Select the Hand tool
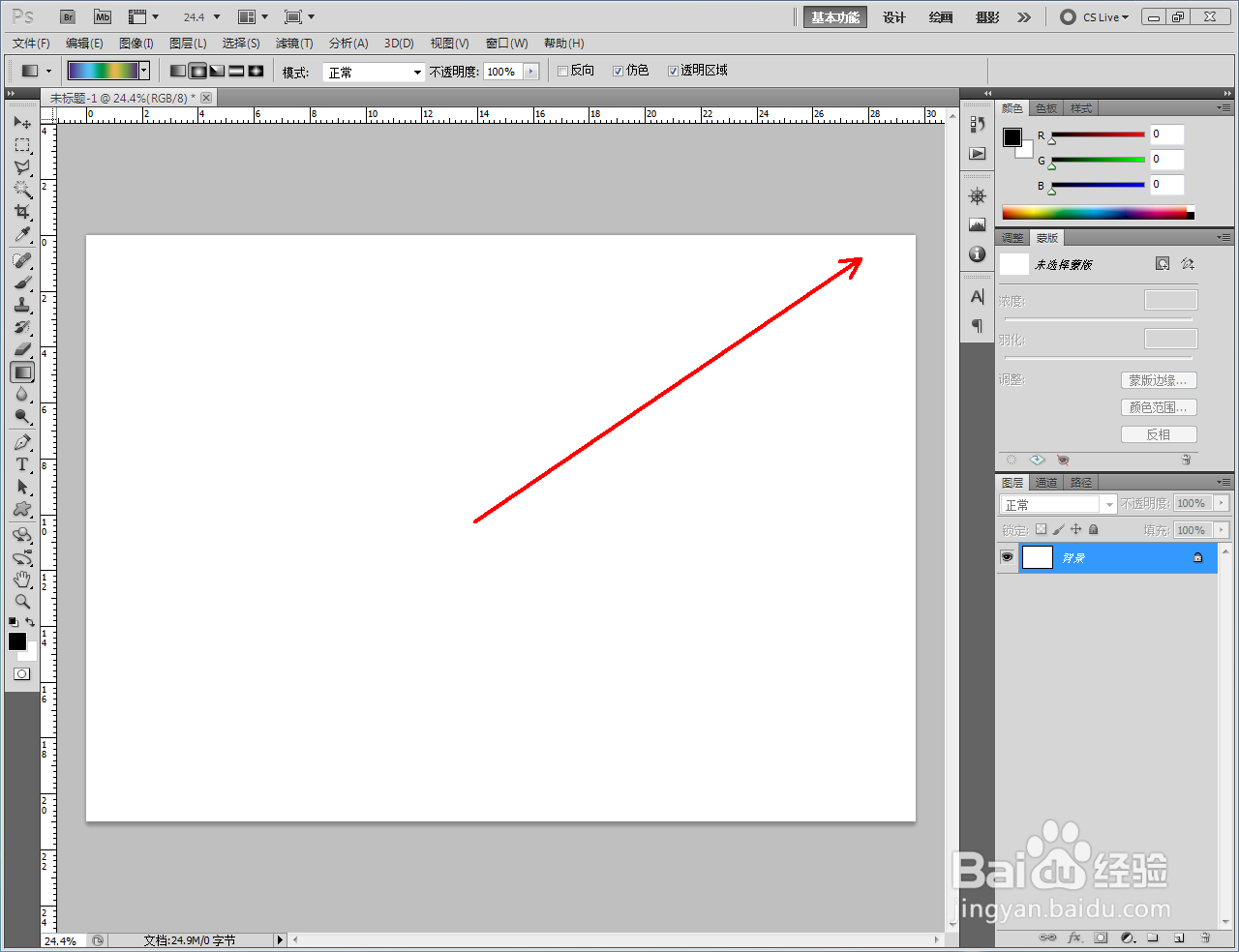1239x952 pixels. (22, 580)
